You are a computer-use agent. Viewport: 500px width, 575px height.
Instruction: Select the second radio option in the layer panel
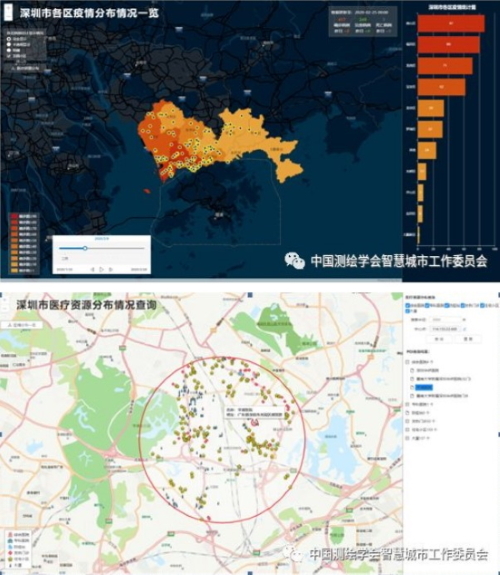(9, 44)
